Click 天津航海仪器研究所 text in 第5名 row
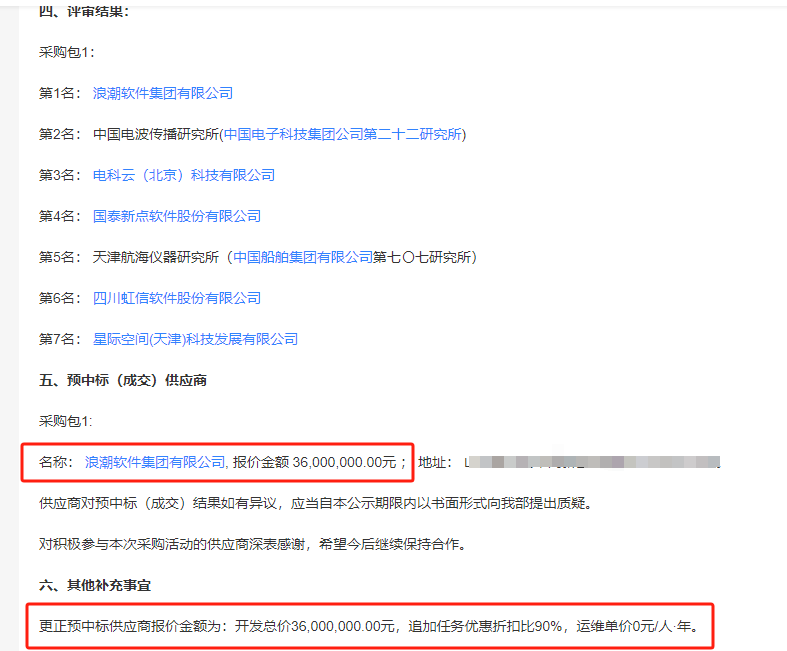This screenshot has width=787, height=651. (156, 257)
